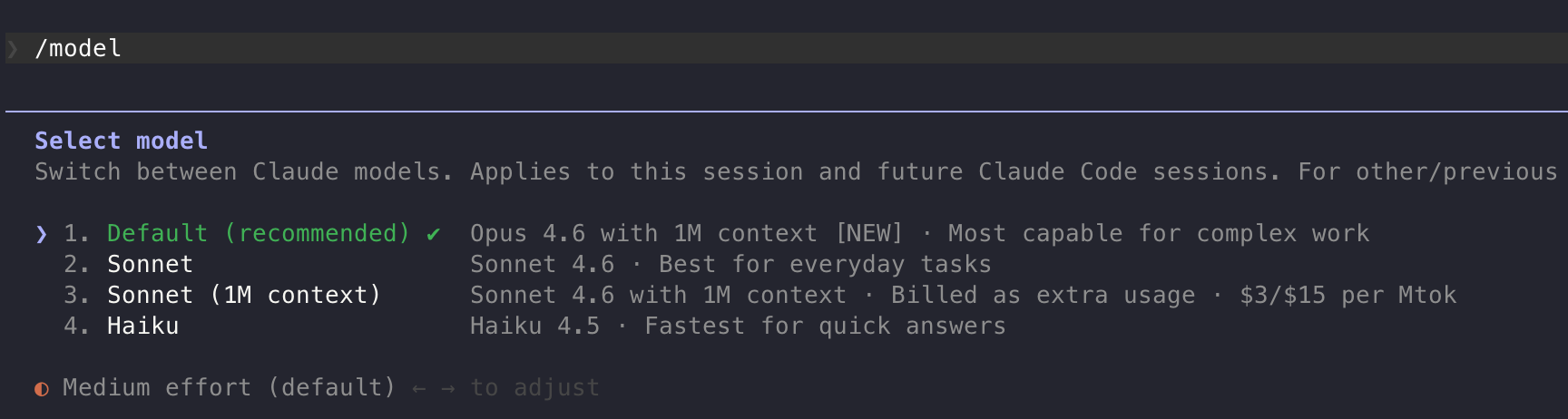Pick the Sonnet (1M context) option
1568x419 pixels.
click(x=243, y=296)
